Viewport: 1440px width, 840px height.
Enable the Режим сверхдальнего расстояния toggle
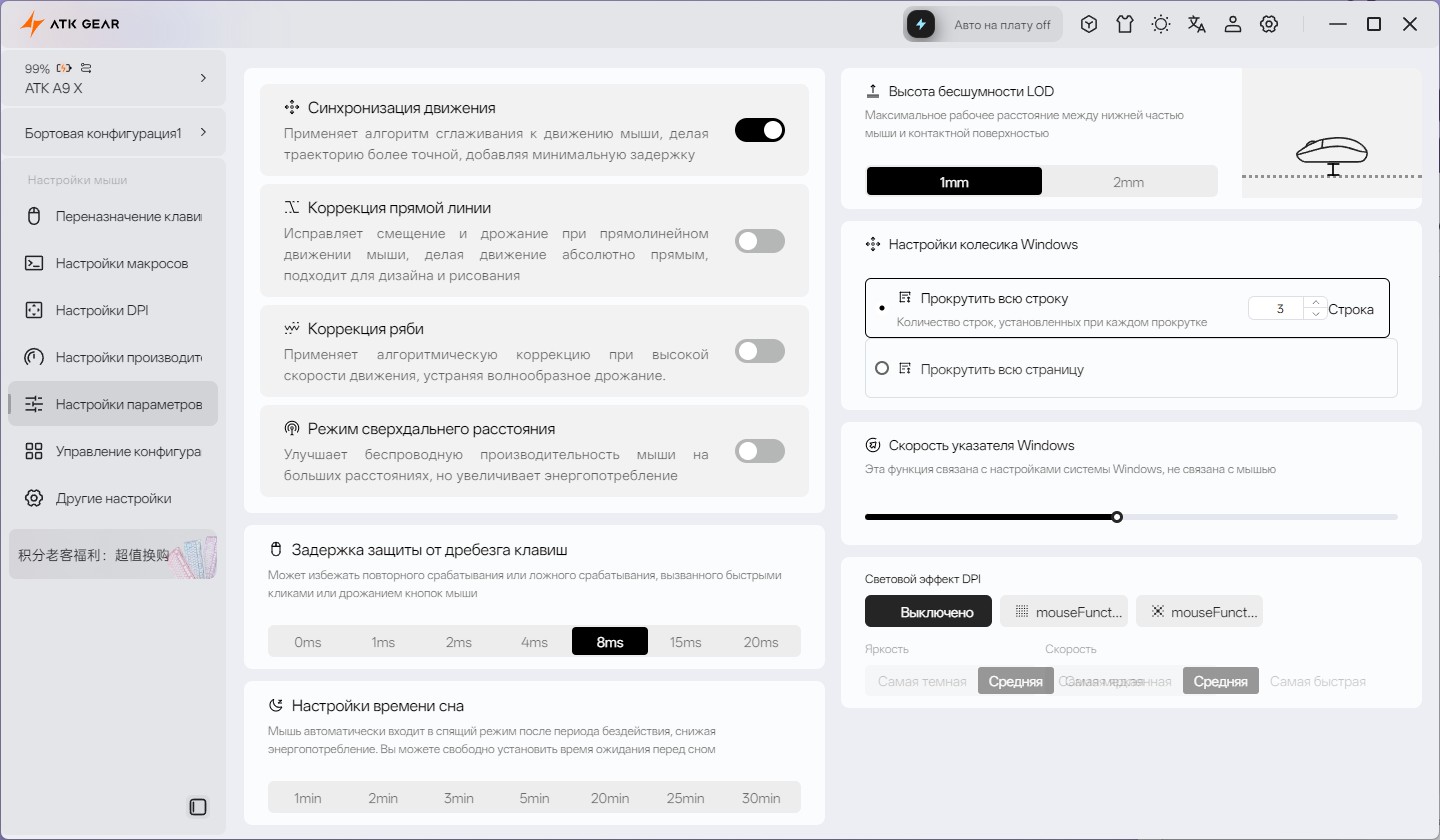(x=760, y=451)
